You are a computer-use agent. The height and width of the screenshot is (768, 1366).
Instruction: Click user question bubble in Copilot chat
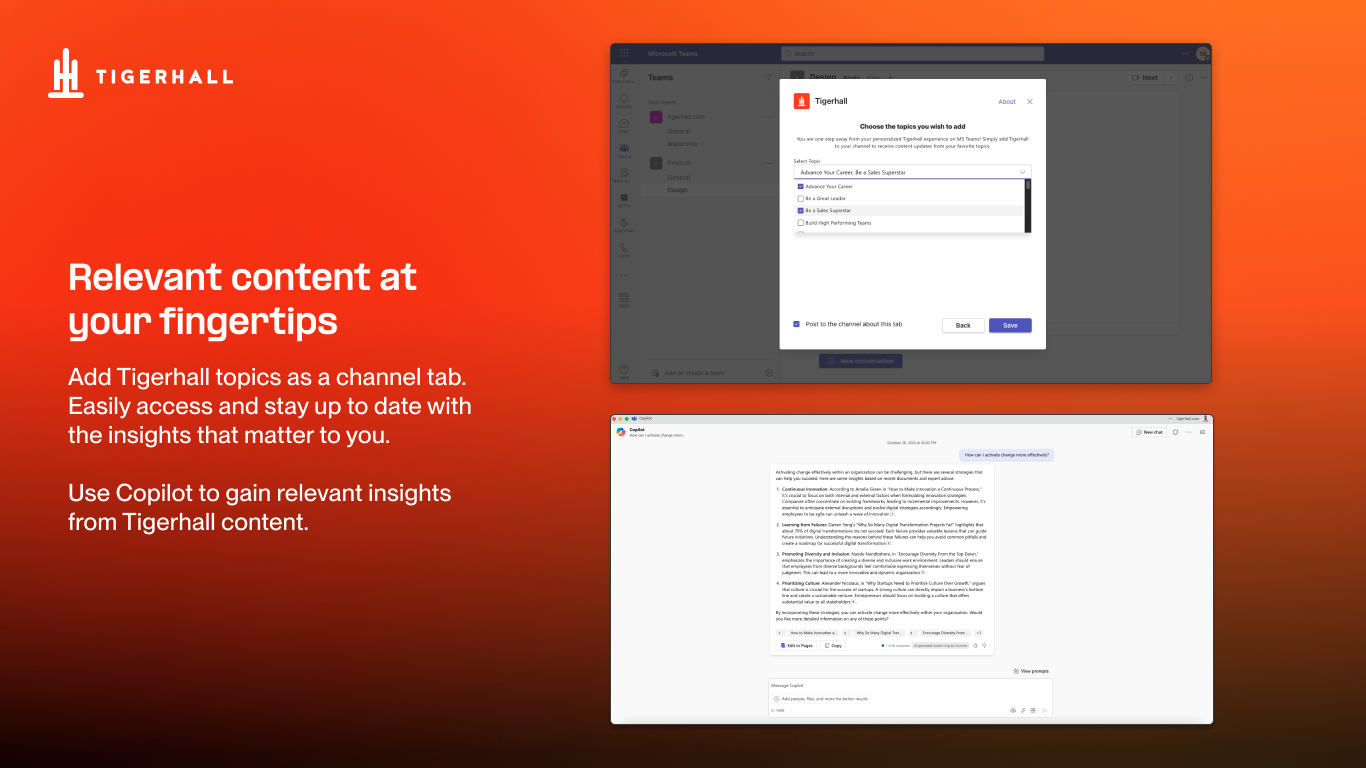point(1007,454)
